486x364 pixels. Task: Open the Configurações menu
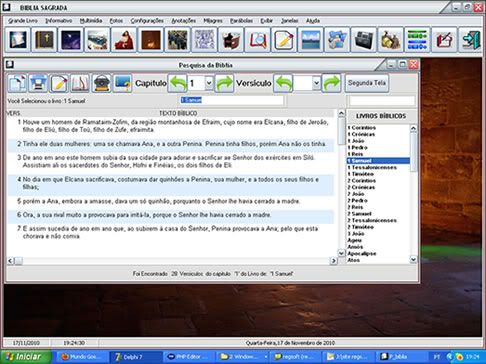point(147,21)
